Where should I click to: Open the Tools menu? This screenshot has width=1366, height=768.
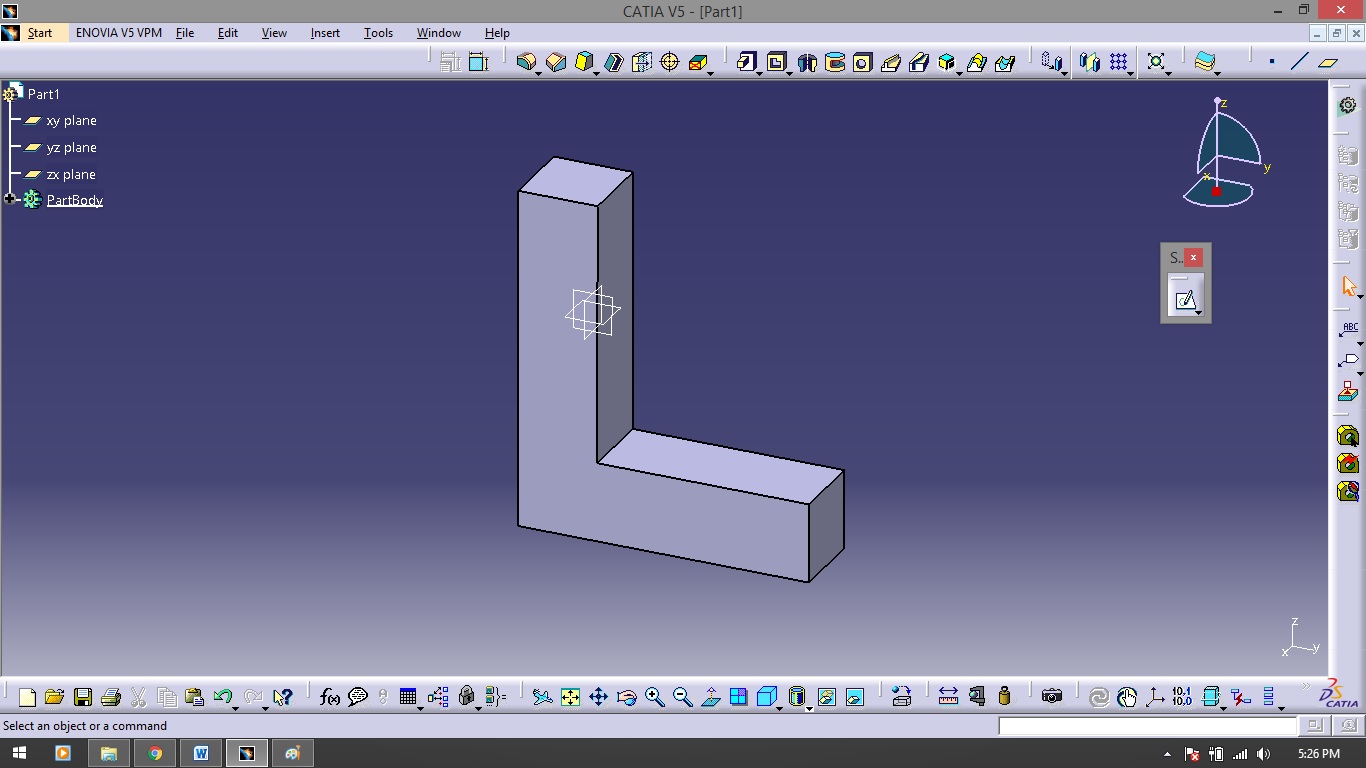(x=378, y=33)
